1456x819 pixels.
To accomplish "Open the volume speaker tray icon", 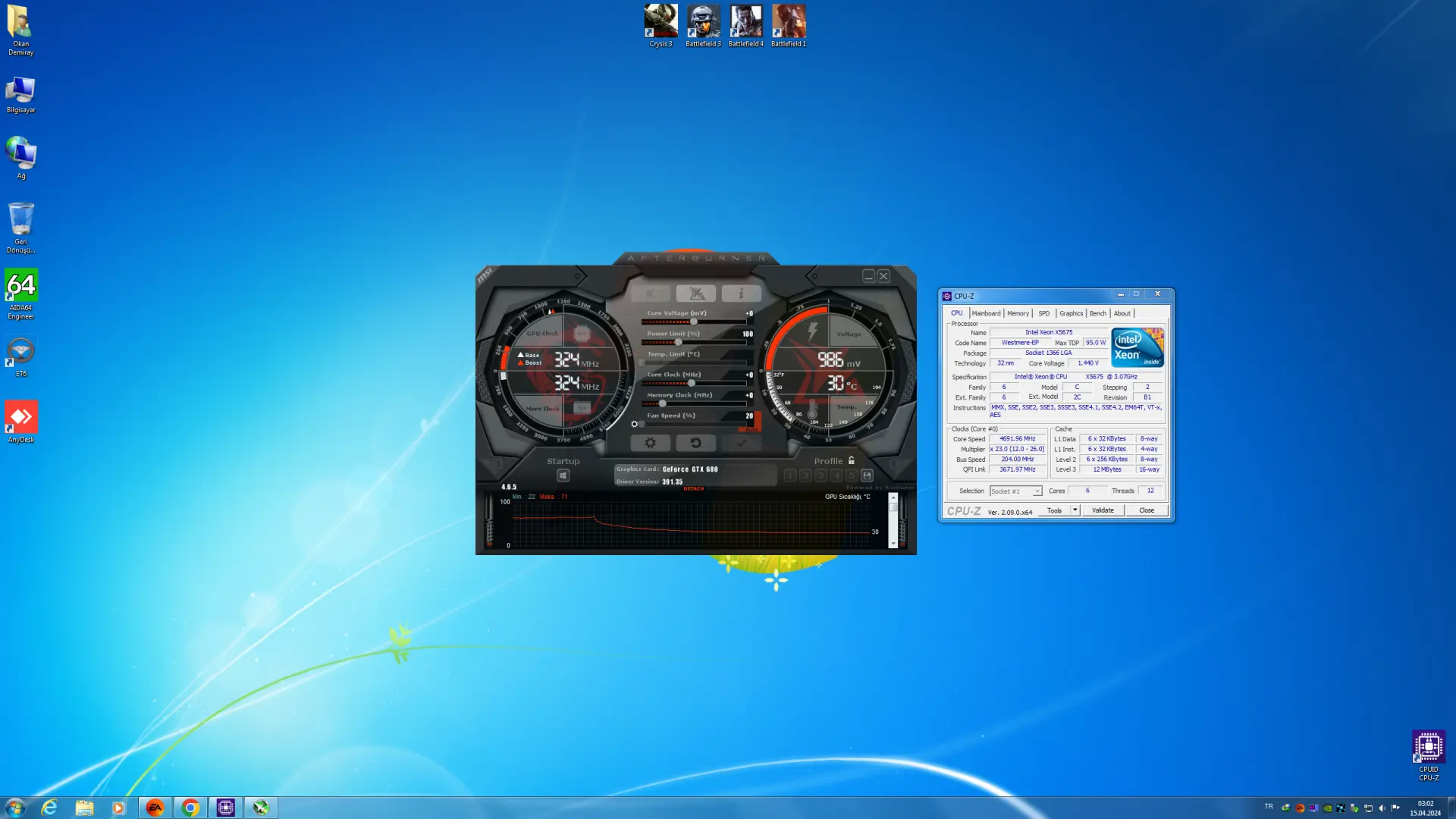I will [x=1382, y=808].
